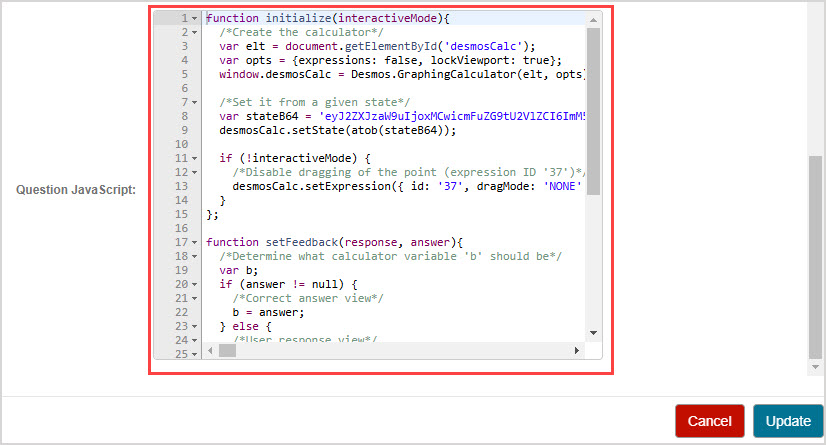Click the editor's horizontal scrollbar thumb
The height and width of the screenshot is (445, 826).
(228, 351)
